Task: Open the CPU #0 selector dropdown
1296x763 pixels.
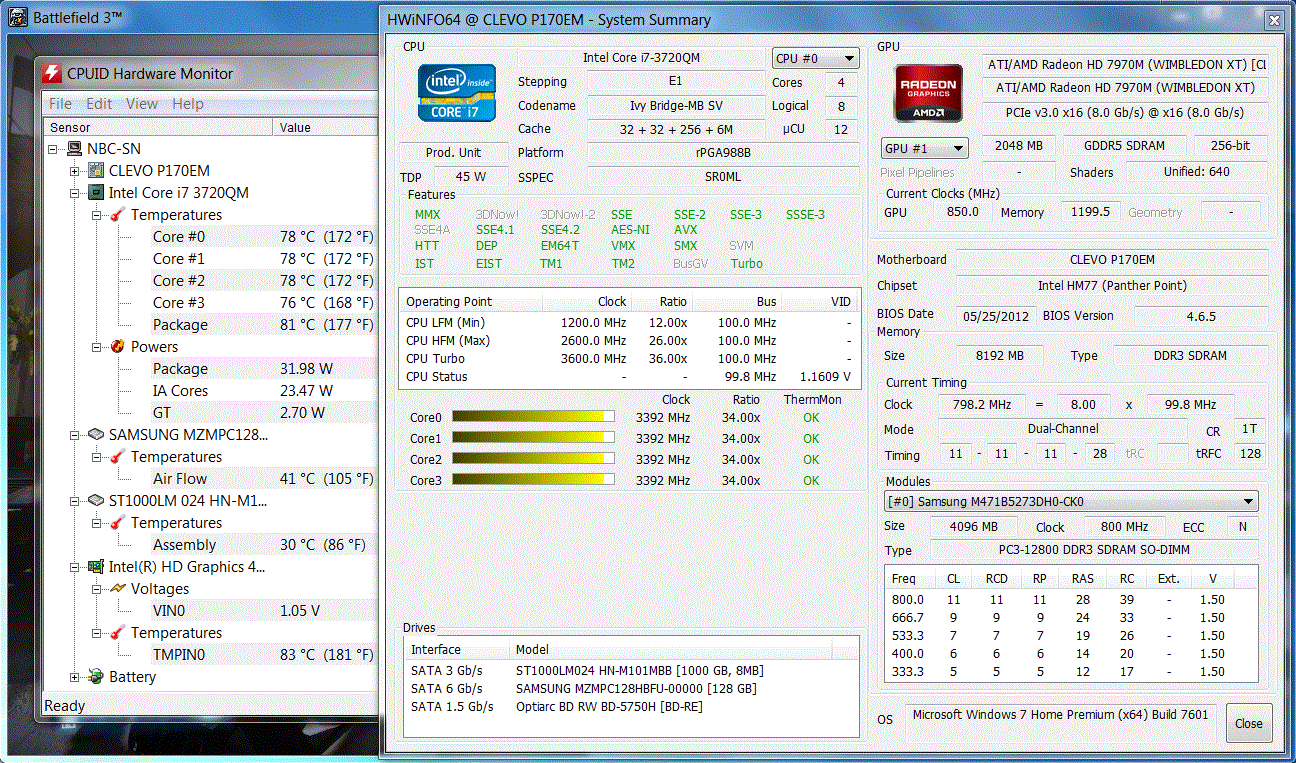Action: click(815, 58)
